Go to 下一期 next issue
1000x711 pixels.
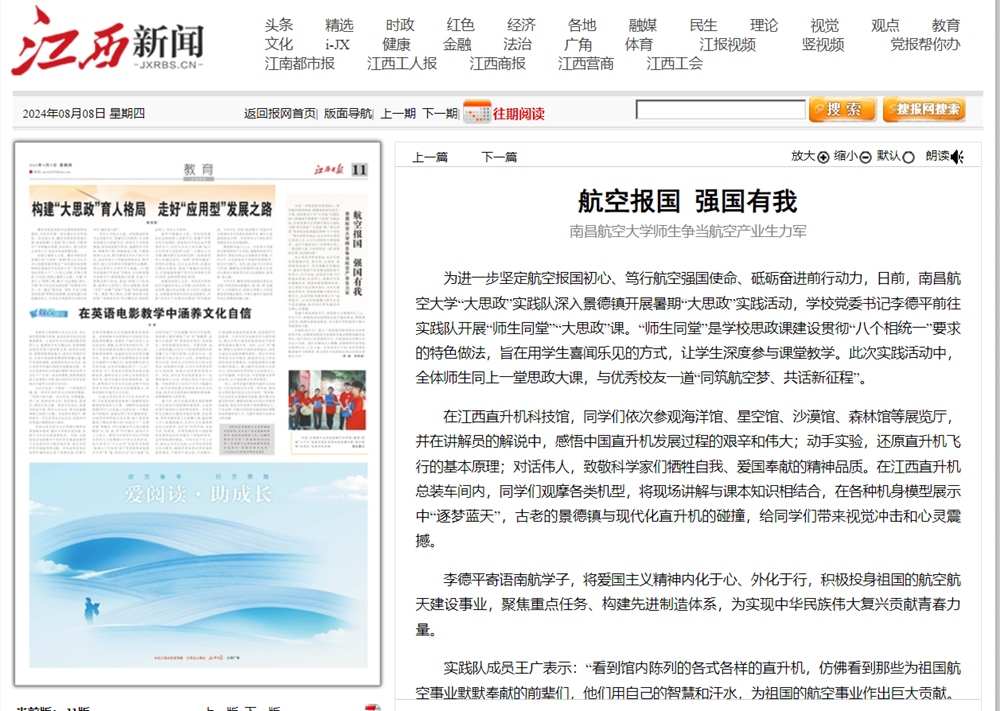click(440, 113)
